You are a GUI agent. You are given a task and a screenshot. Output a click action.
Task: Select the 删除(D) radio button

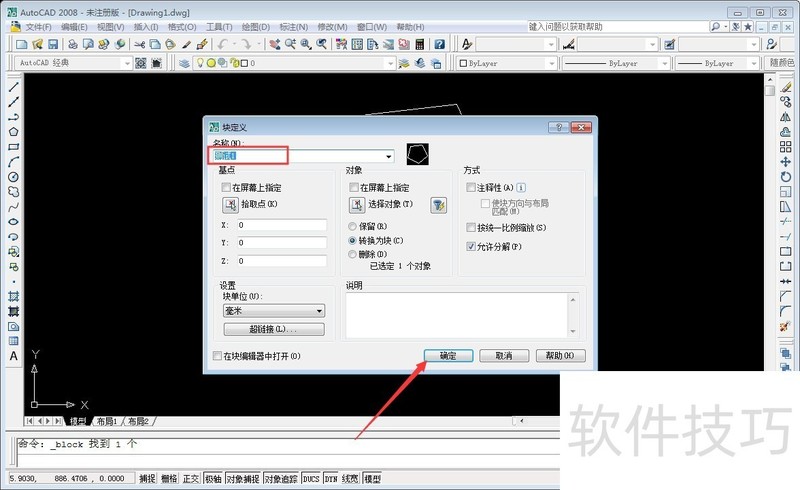pyautogui.click(x=352, y=254)
